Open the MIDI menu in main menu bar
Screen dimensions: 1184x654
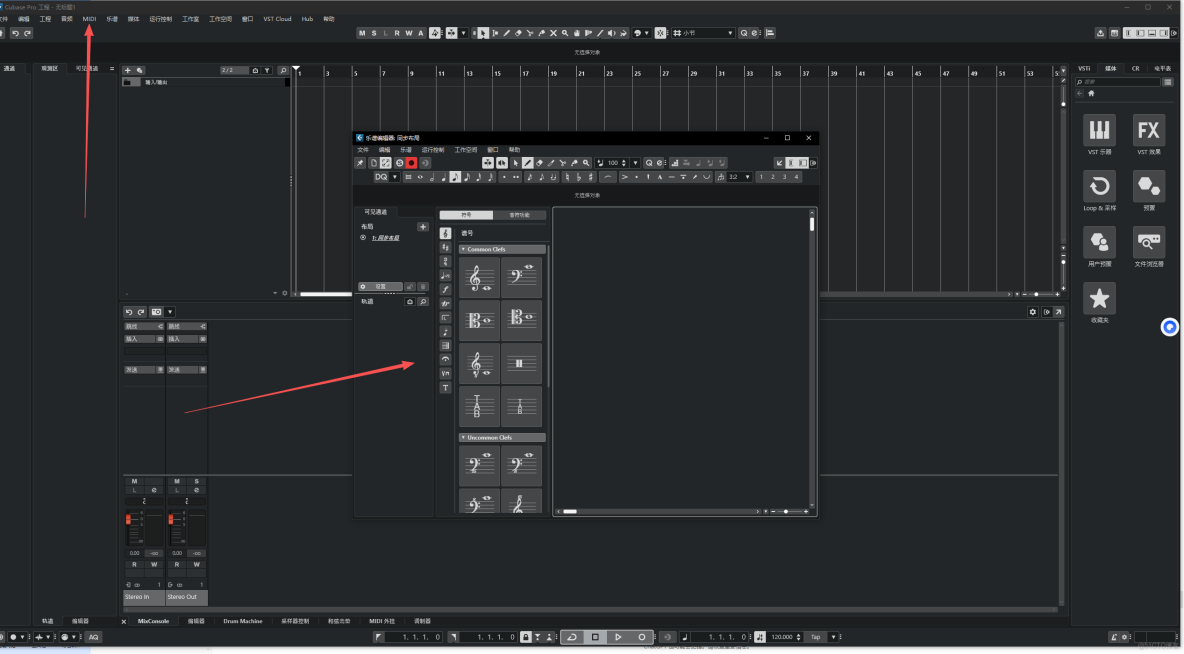pyautogui.click(x=89, y=19)
